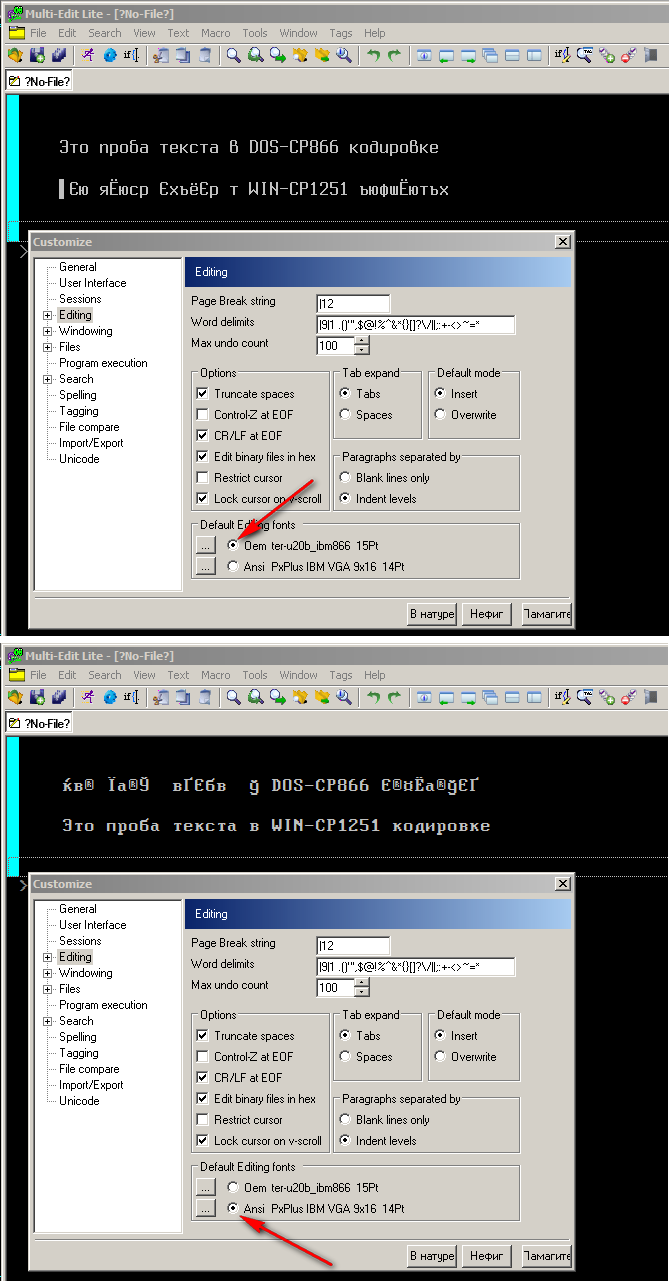Click search magnifier icon in bottom window toolbar
This screenshot has height=1282, width=669.
(232, 697)
